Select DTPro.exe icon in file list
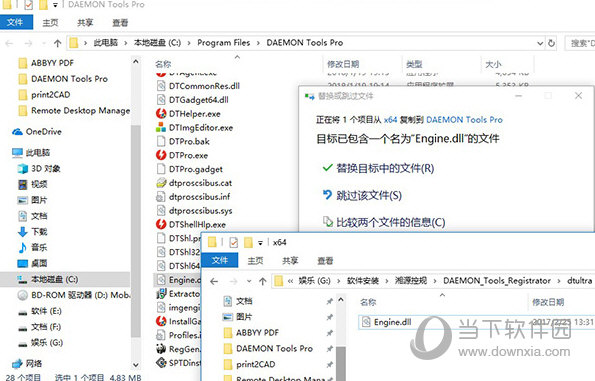Viewport: 595px width, 381px height. (161, 155)
